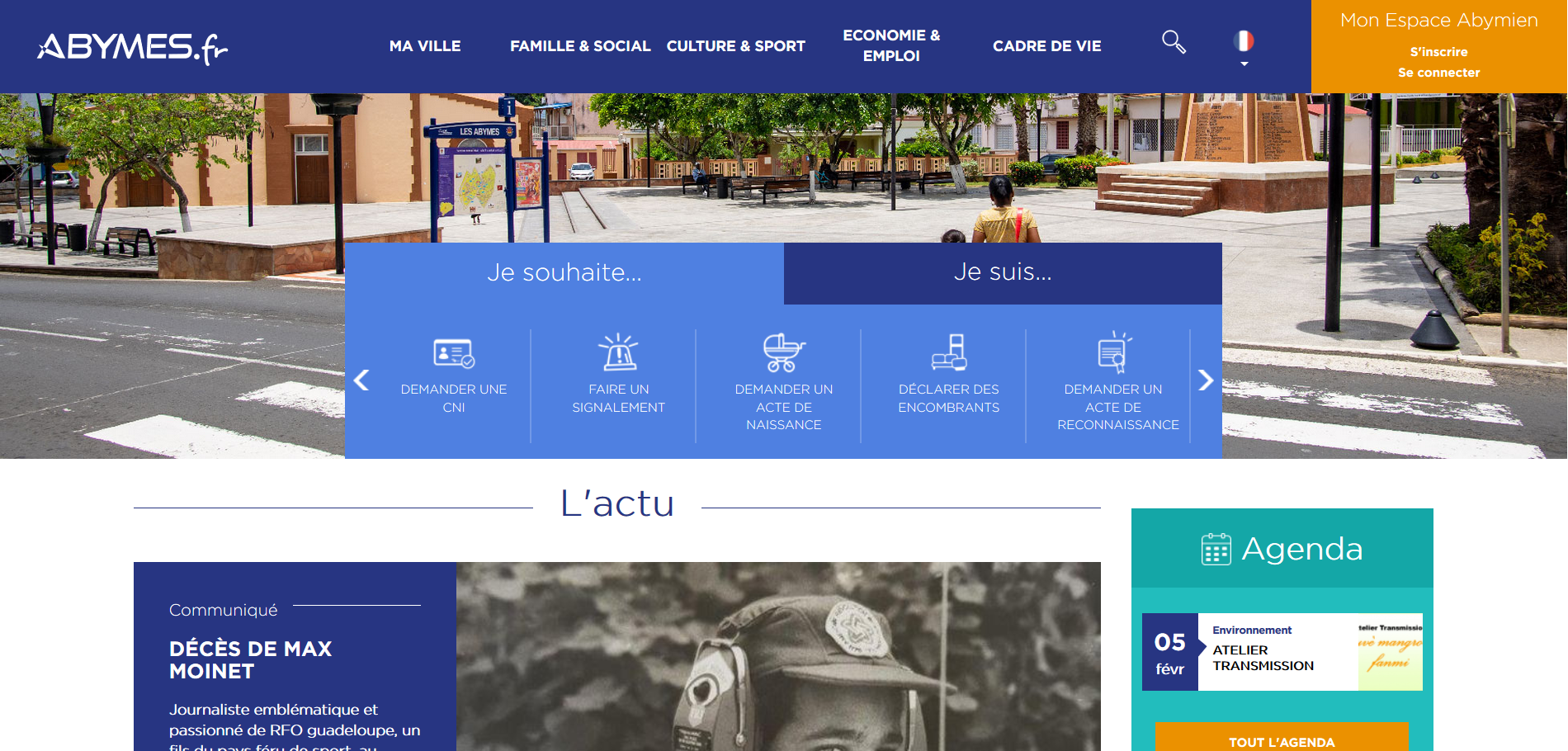The width and height of the screenshot is (1568, 751).
Task: Open the MA VILLE menu
Action: tap(425, 46)
